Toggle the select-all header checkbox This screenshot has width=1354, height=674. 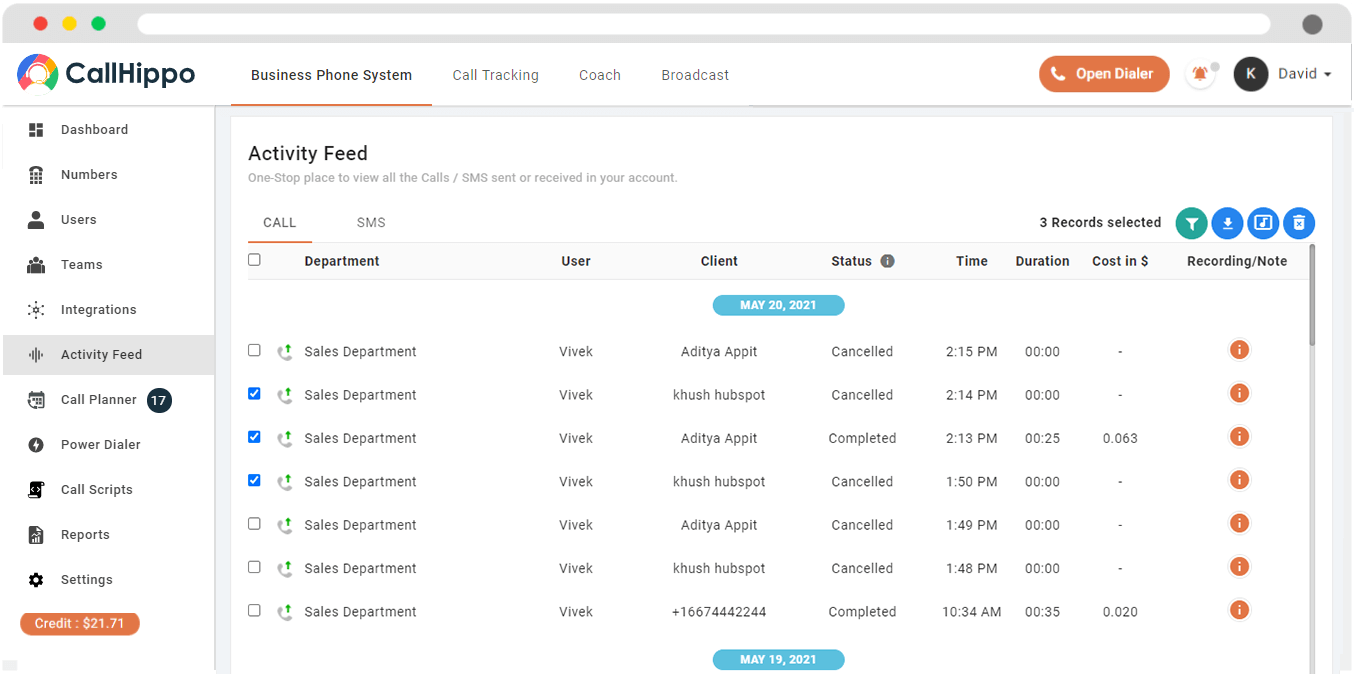pyautogui.click(x=254, y=260)
